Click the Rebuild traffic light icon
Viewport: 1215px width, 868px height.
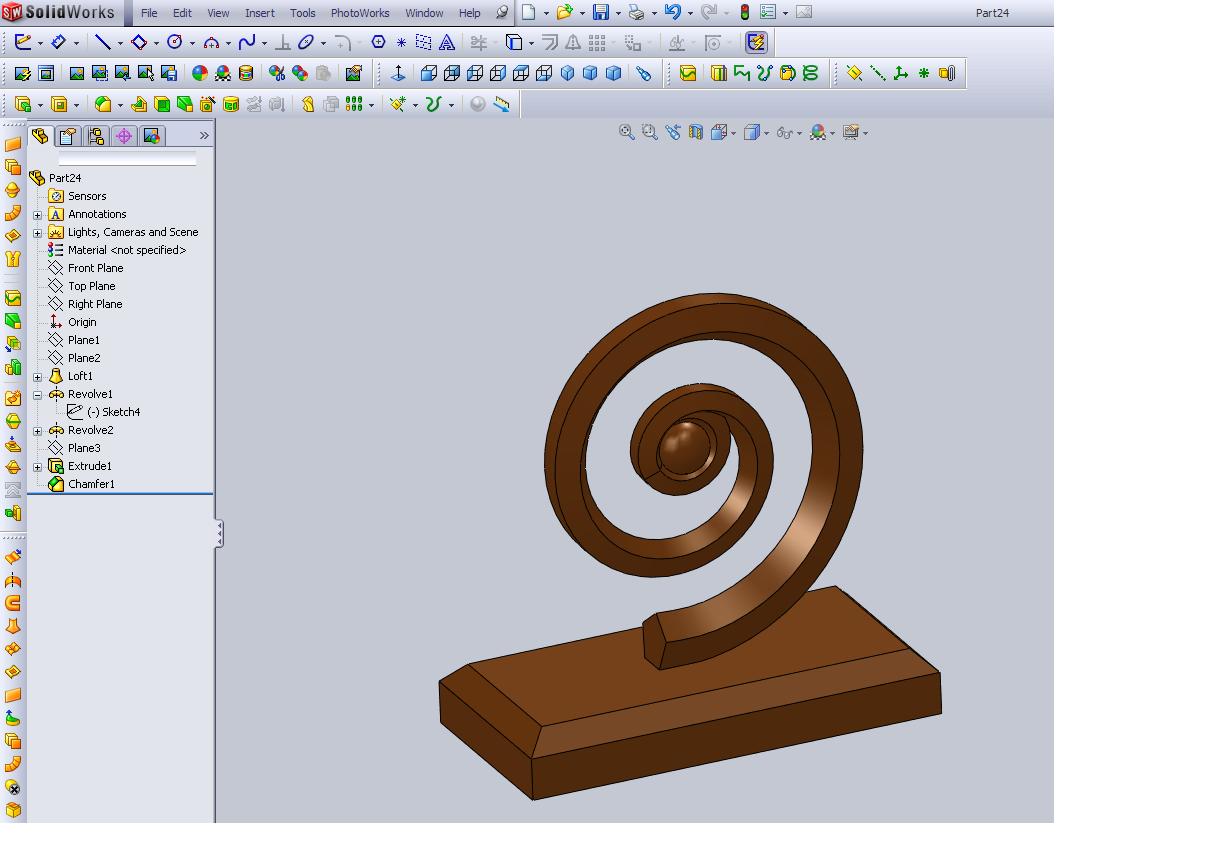[745, 12]
